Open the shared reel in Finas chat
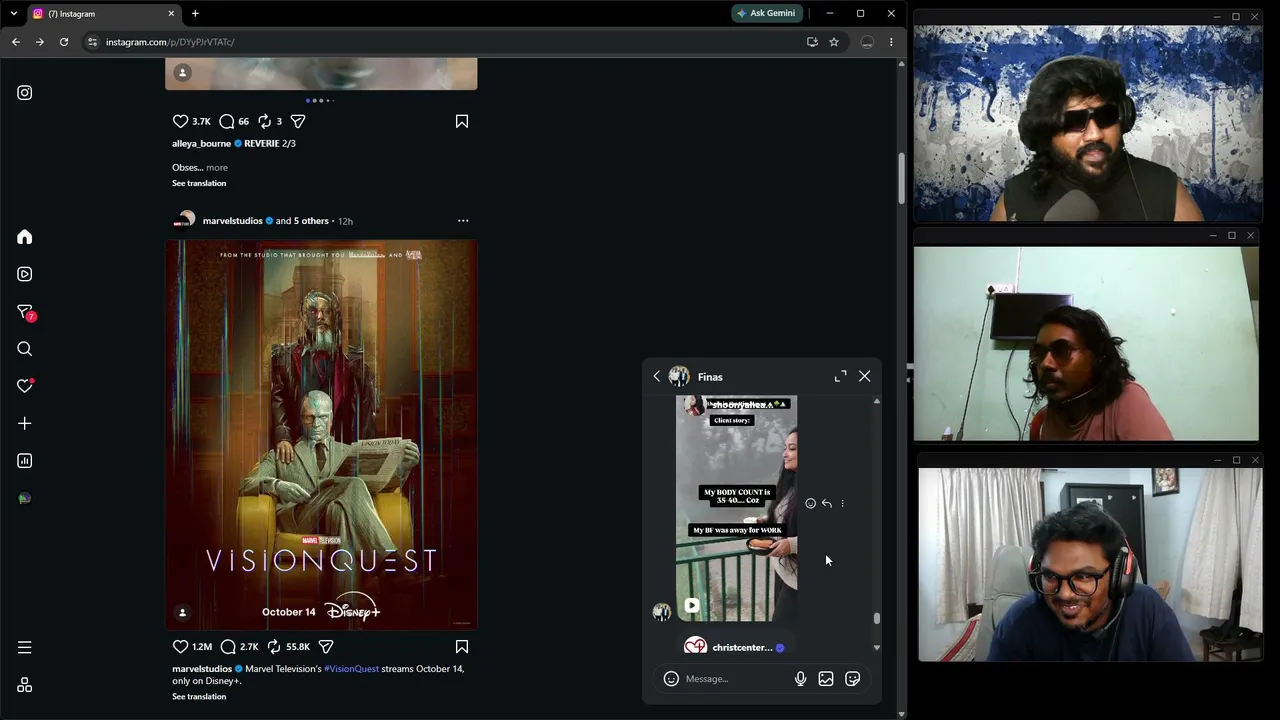 pos(737,508)
